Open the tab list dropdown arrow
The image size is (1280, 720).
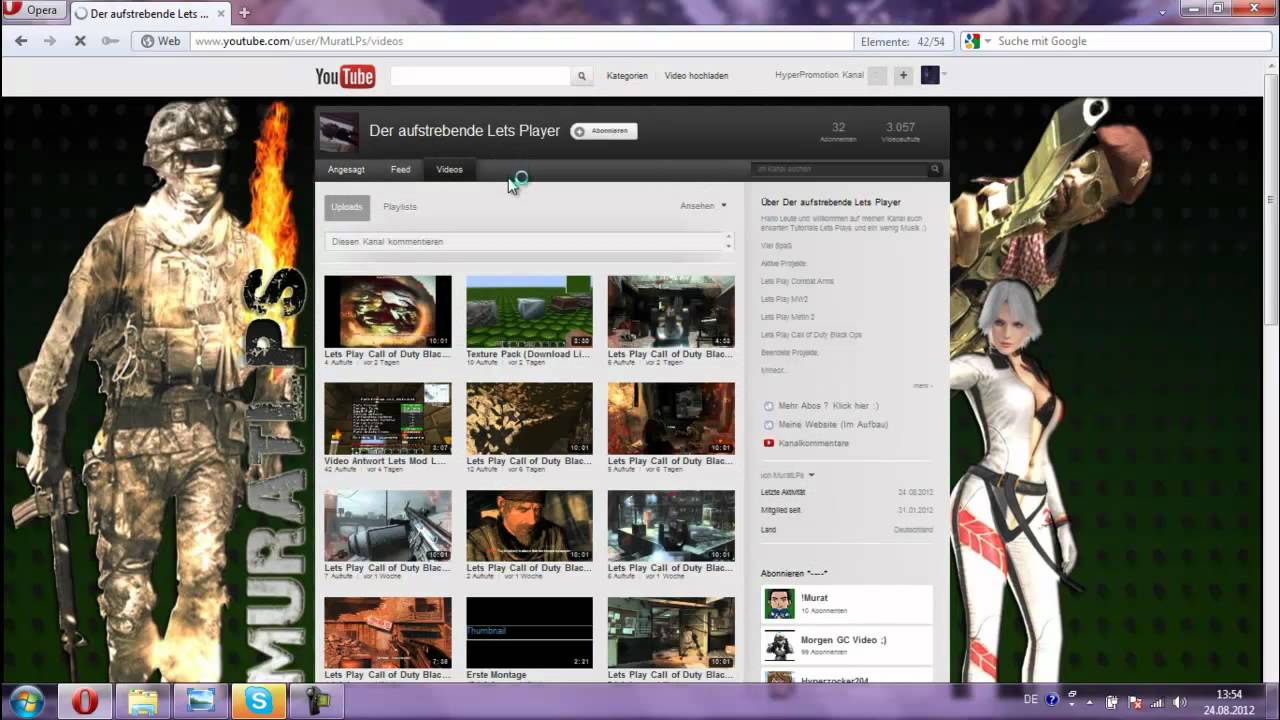[x=1162, y=11]
